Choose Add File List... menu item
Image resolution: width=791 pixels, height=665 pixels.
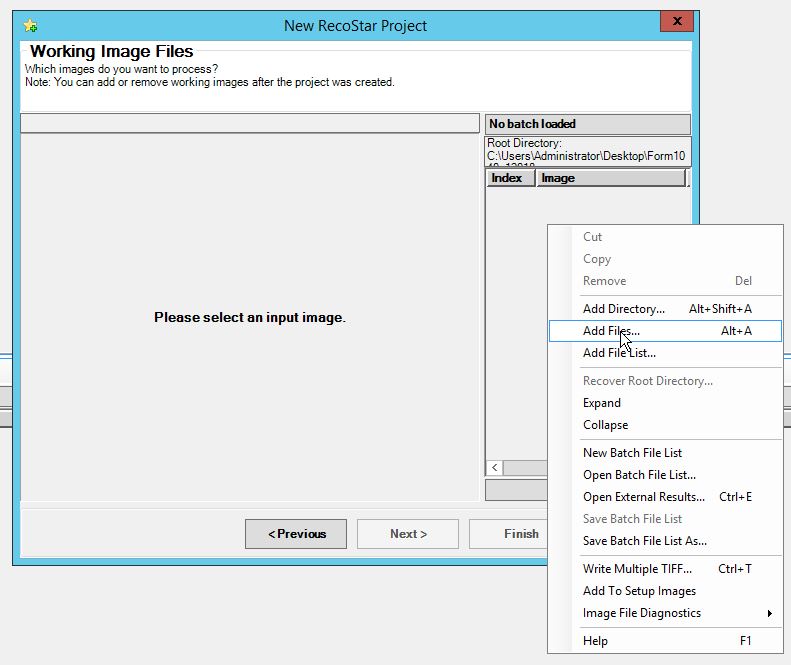665,353
